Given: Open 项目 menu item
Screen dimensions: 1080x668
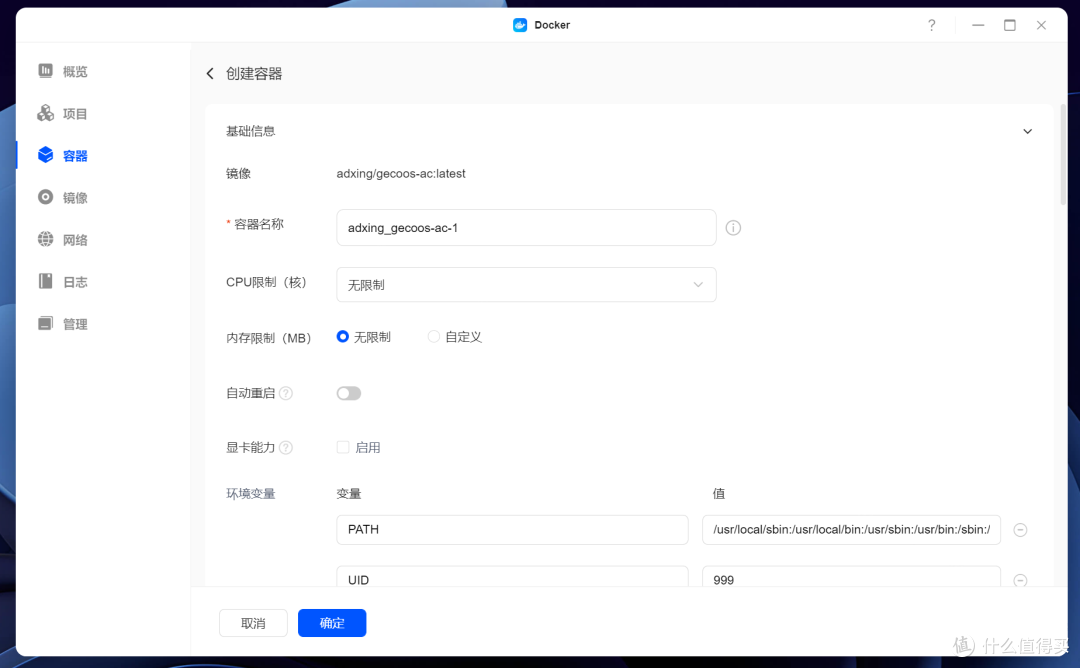Looking at the screenshot, I should pos(75,114).
